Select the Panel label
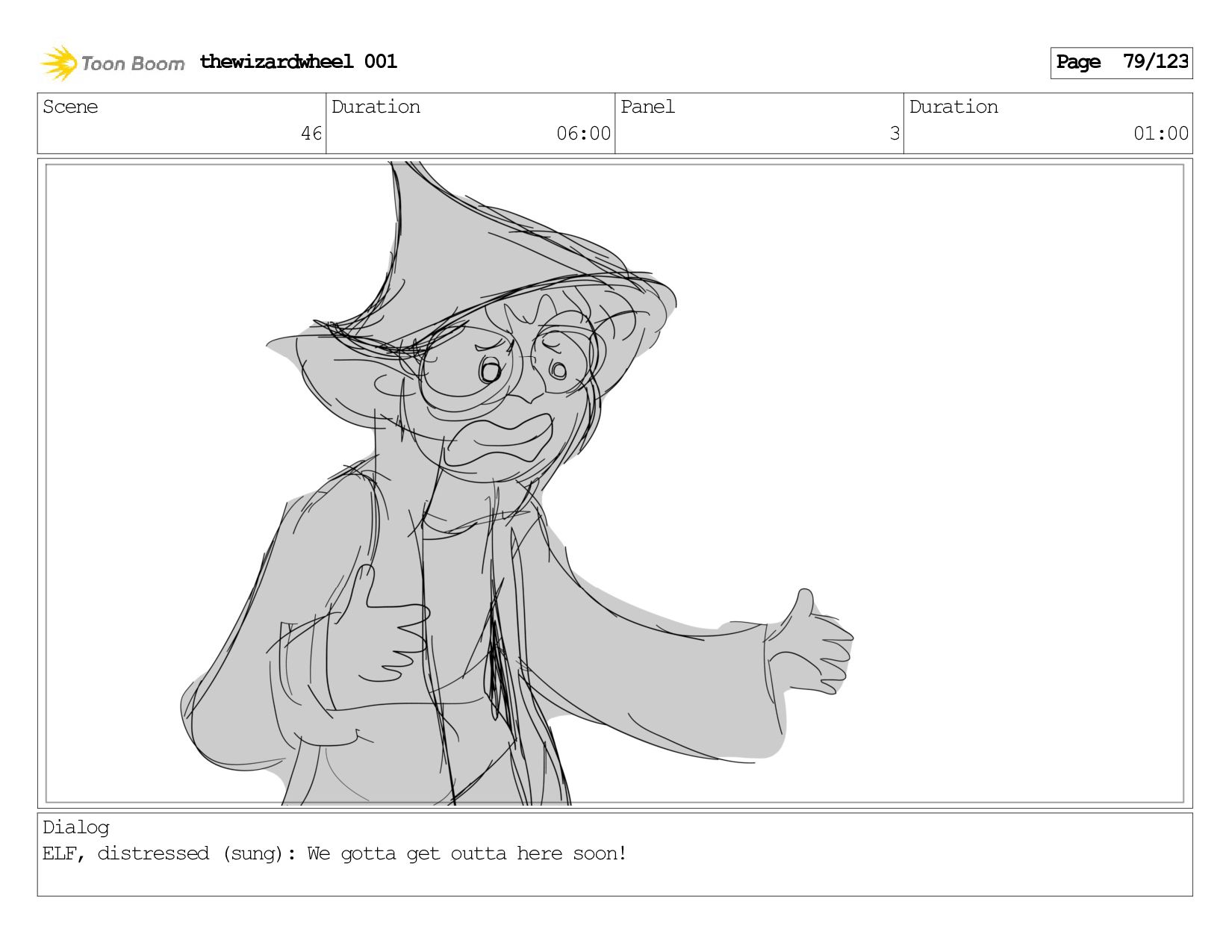Viewport: 1232px width, 952px height. 647,107
